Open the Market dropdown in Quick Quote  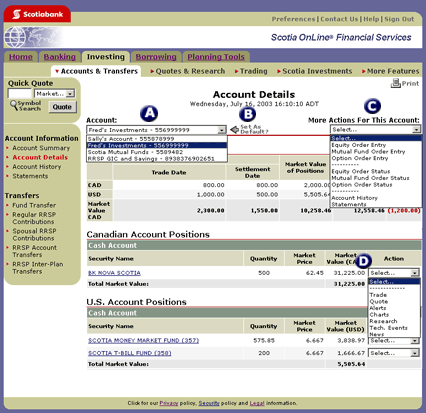54,94
